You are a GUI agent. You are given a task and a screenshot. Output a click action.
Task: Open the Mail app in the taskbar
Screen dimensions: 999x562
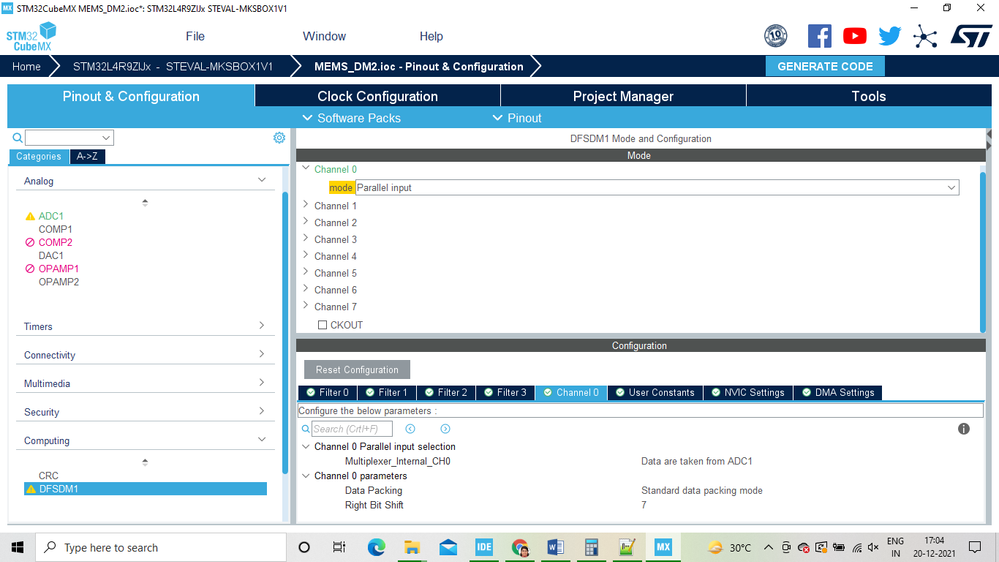[x=448, y=547]
